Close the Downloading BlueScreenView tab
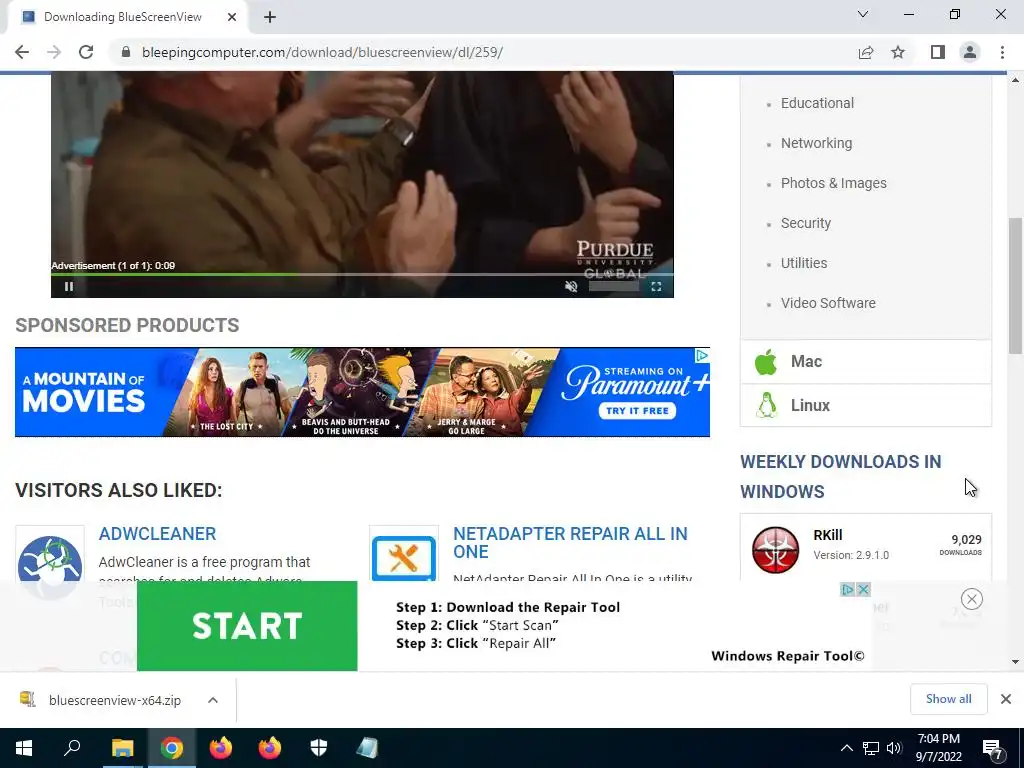1024x768 pixels. pos(232,17)
